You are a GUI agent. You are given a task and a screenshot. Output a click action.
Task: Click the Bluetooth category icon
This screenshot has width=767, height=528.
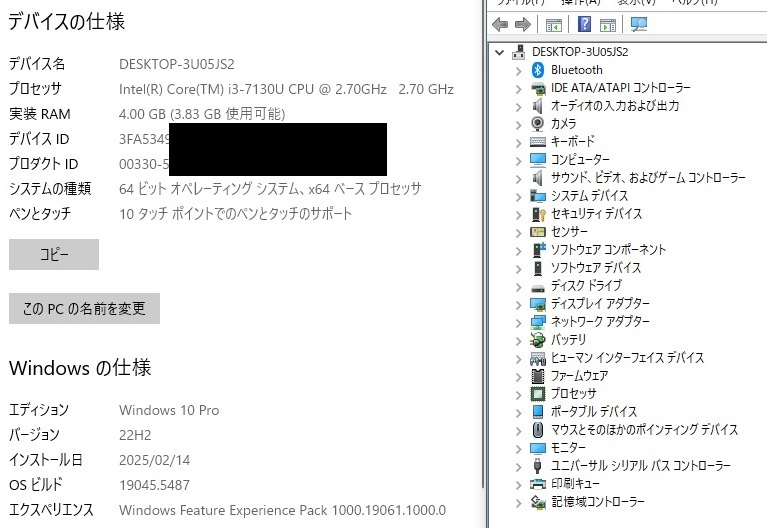(x=538, y=70)
